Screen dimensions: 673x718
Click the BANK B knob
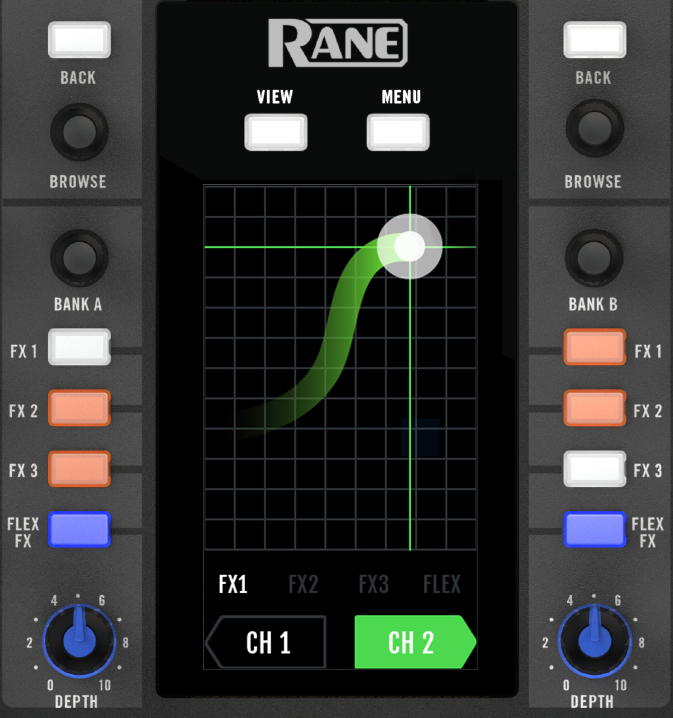tap(594, 258)
